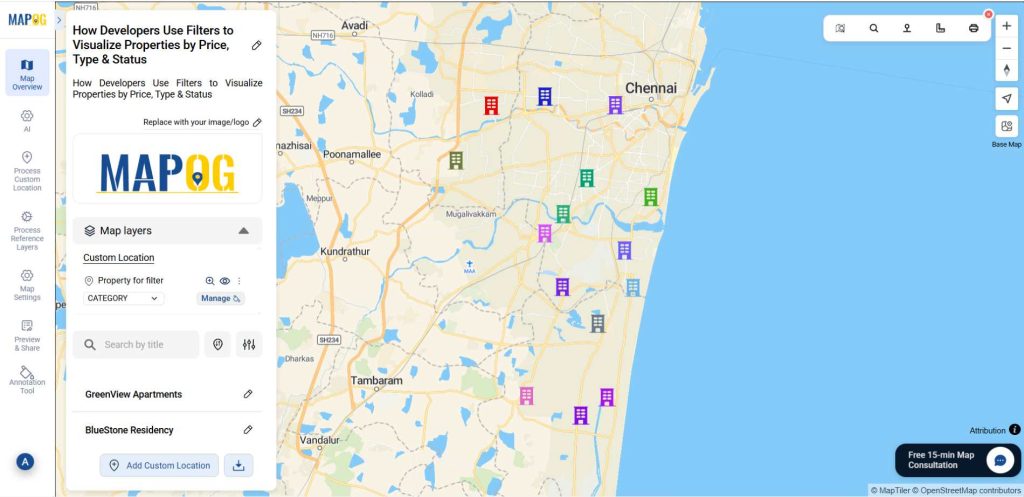Open the CATEGORY dropdown
1024x497 pixels.
[x=123, y=298]
